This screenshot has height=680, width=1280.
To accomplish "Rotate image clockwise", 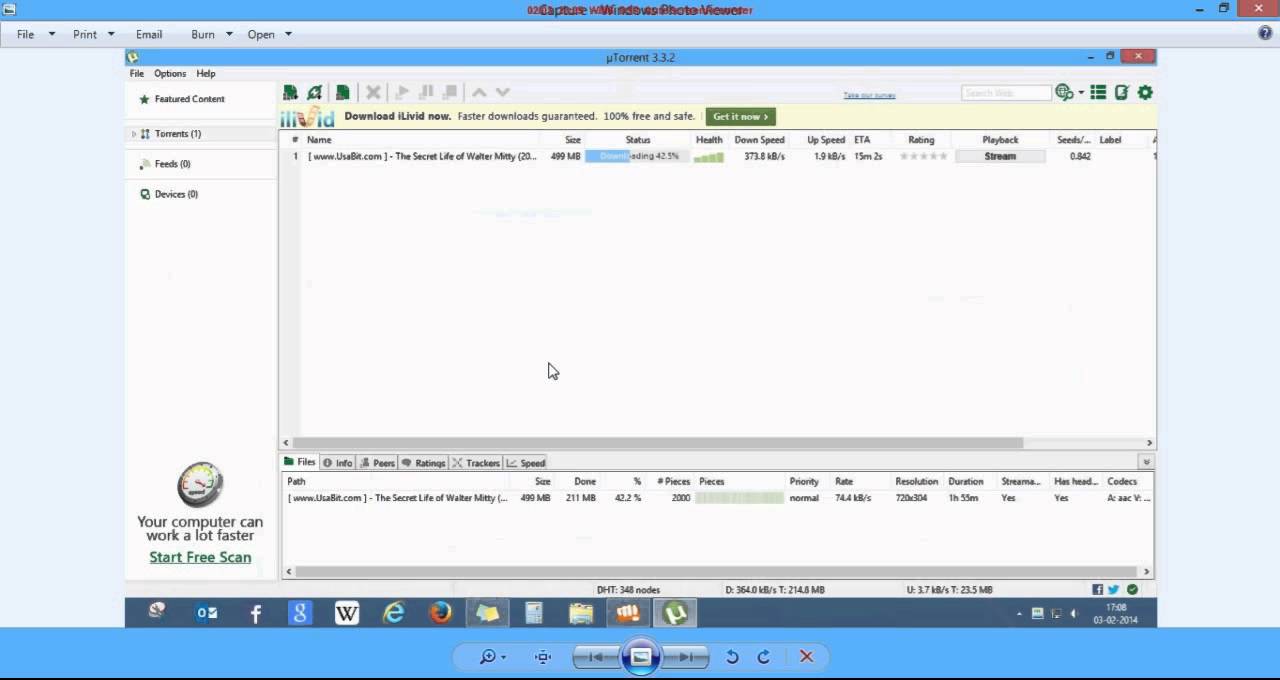I will pyautogui.click(x=764, y=657).
